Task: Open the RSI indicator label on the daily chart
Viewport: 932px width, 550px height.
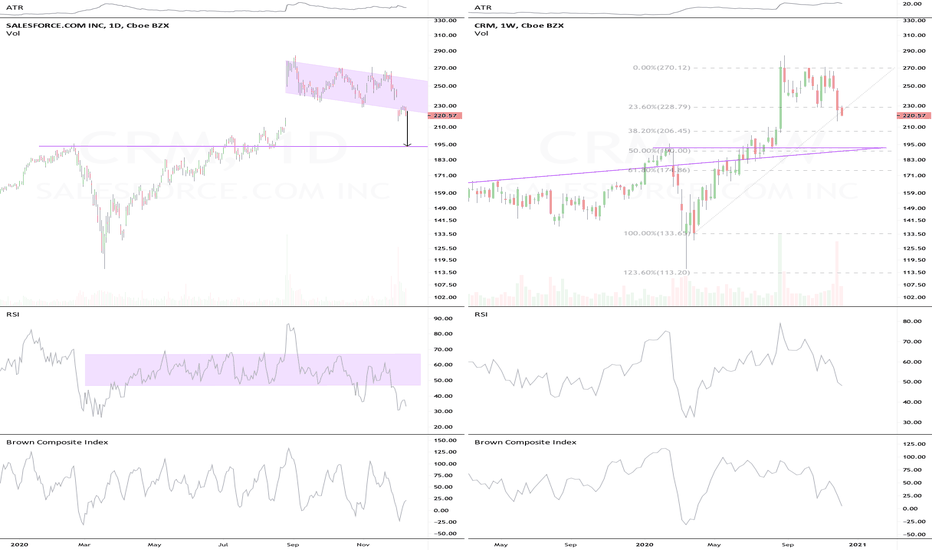Action: (12, 314)
